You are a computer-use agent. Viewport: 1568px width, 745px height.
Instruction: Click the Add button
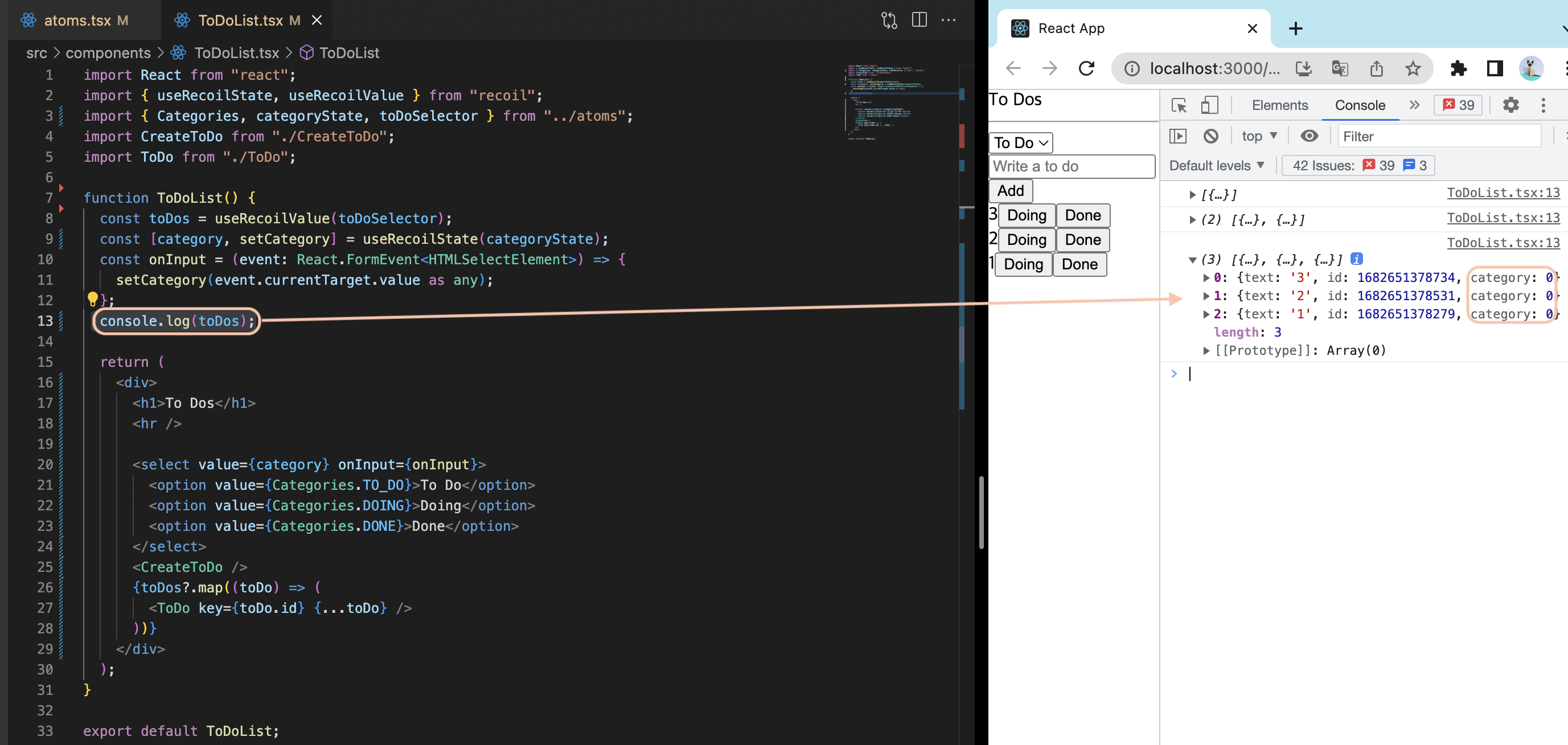1011,191
